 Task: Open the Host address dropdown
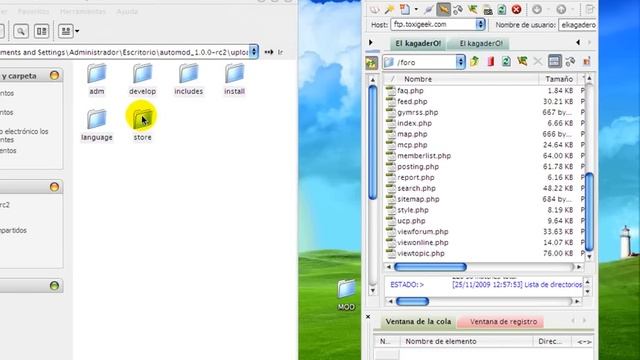click(480, 24)
